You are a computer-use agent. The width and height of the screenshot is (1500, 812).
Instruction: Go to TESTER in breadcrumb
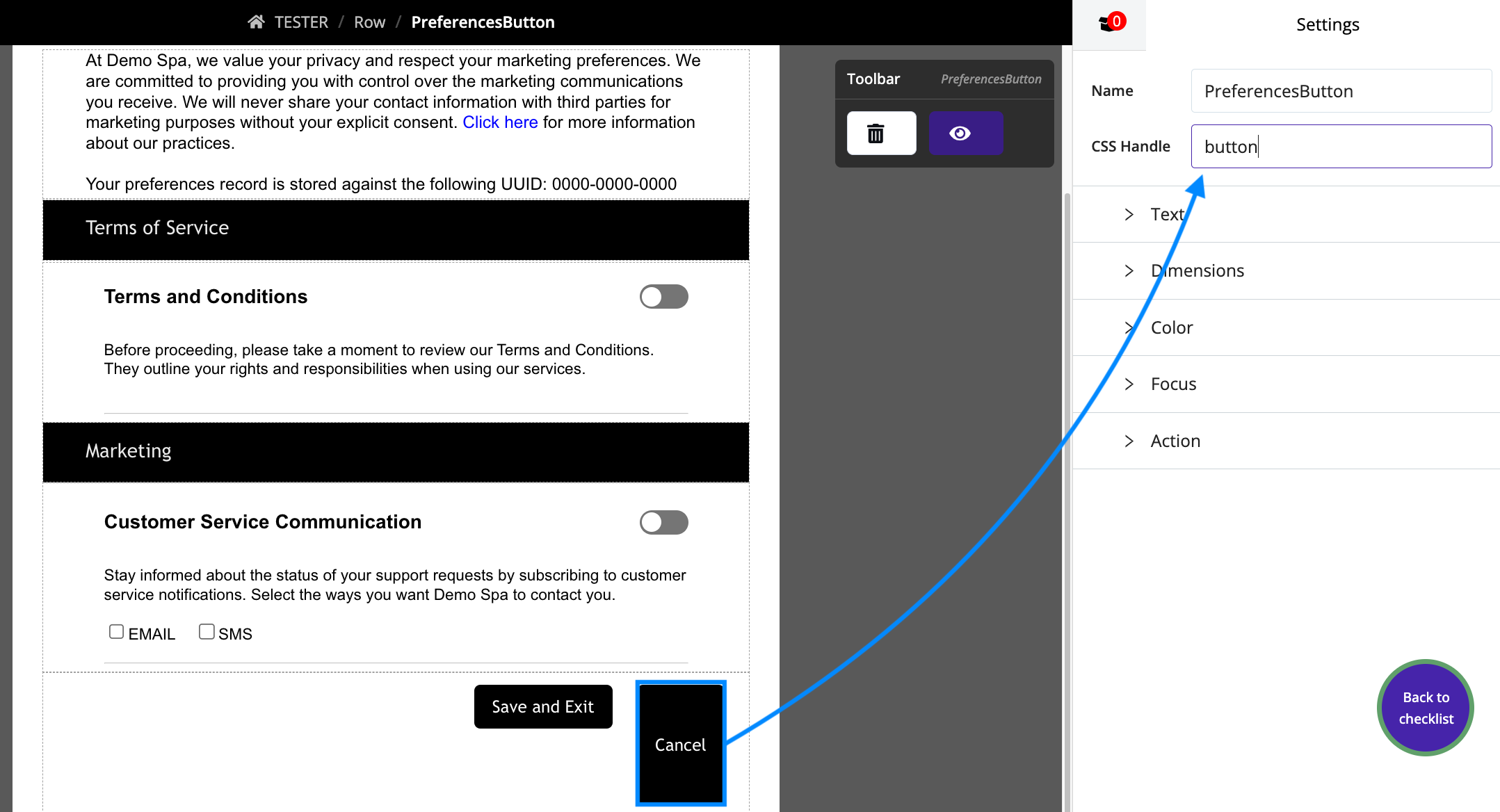pyautogui.click(x=301, y=22)
